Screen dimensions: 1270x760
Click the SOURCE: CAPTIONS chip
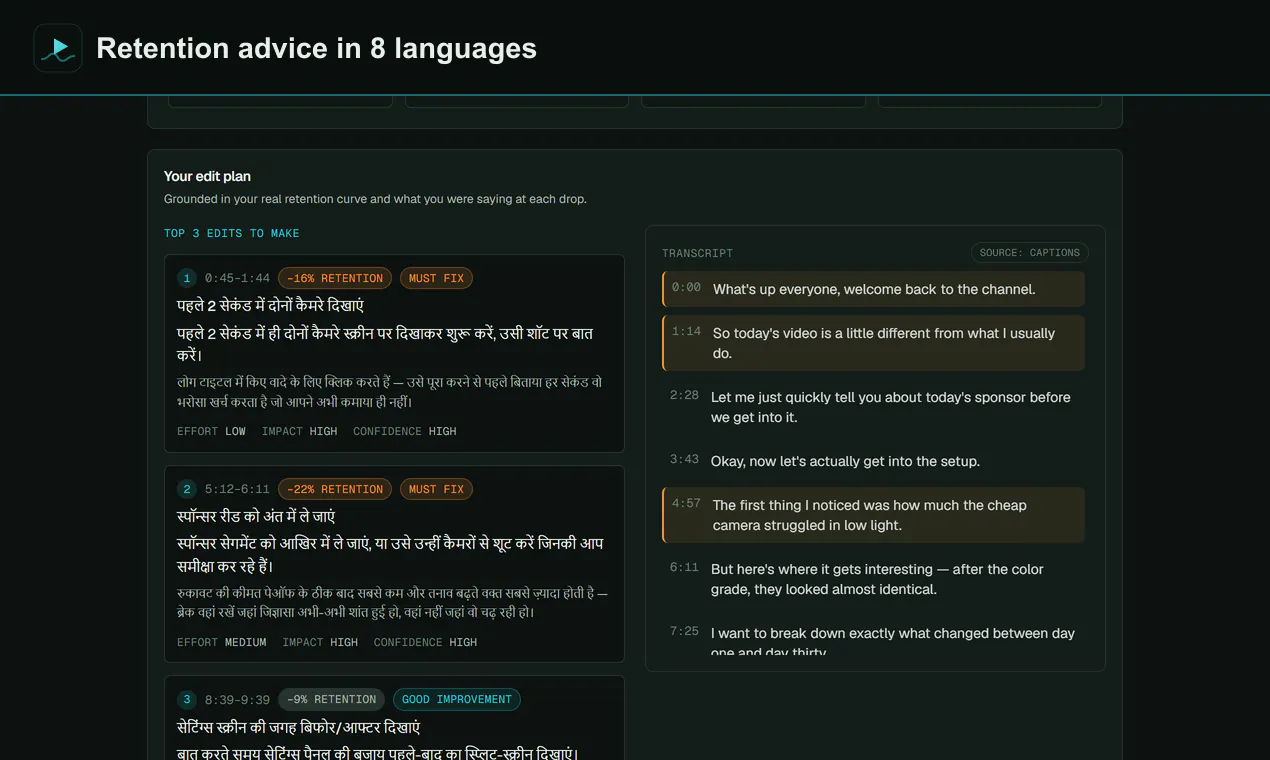pos(1029,253)
